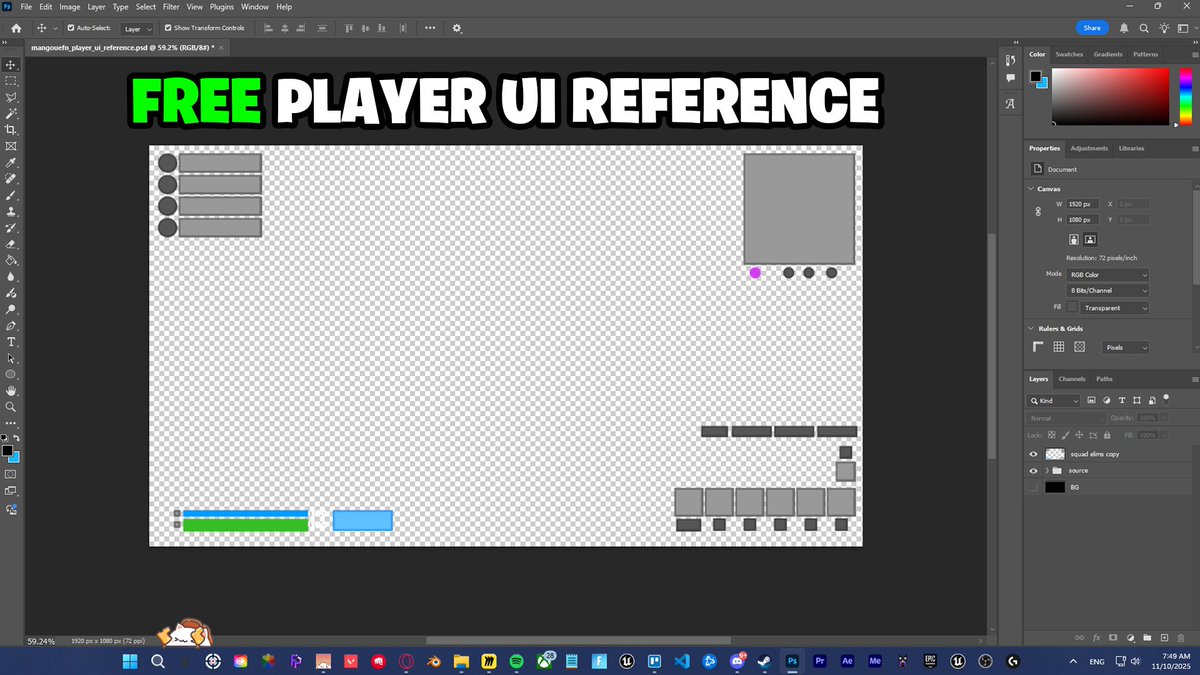1200x675 pixels.
Task: Open the Plugins menu
Action: coord(222,7)
